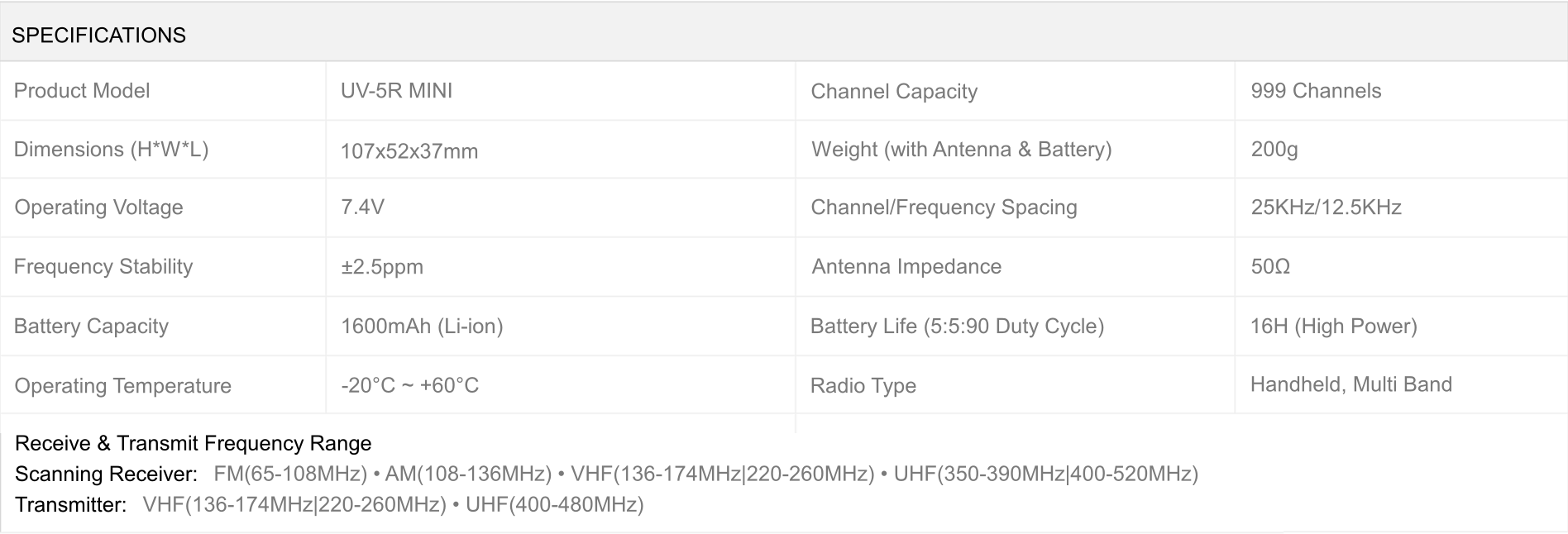Select the Channel Capacity label
Image resolution: width=1568 pixels, height=534 pixels.
[x=893, y=92]
